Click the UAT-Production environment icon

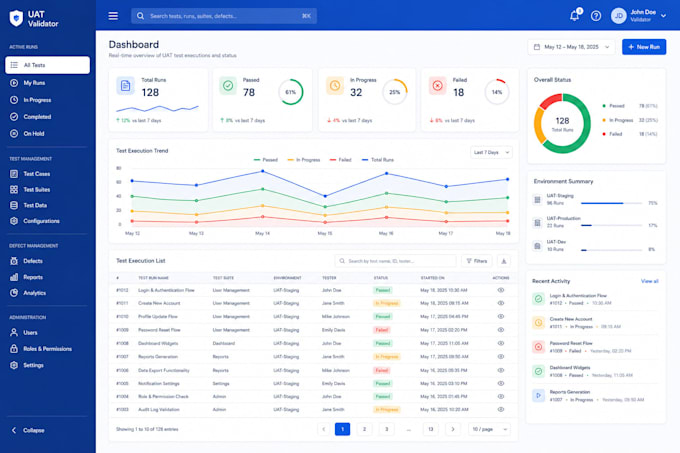pos(537,222)
